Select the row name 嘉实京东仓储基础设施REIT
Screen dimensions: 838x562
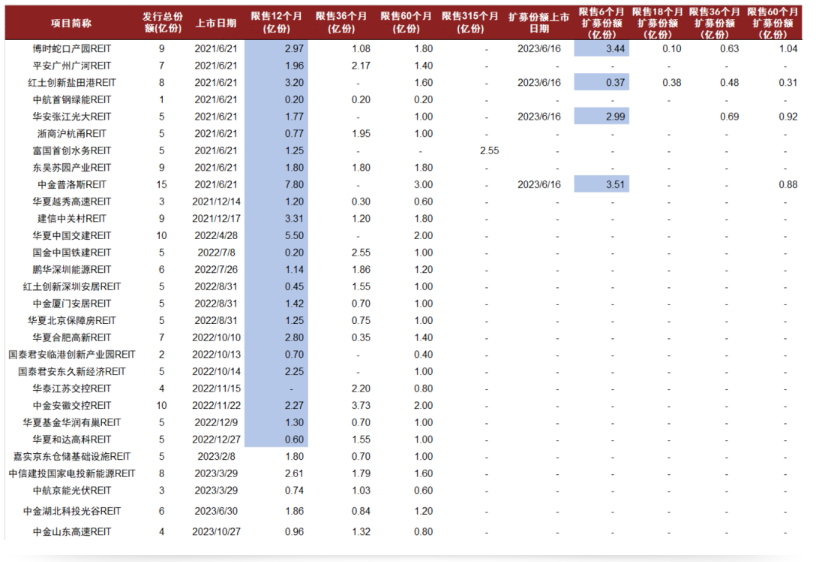(x=72, y=457)
